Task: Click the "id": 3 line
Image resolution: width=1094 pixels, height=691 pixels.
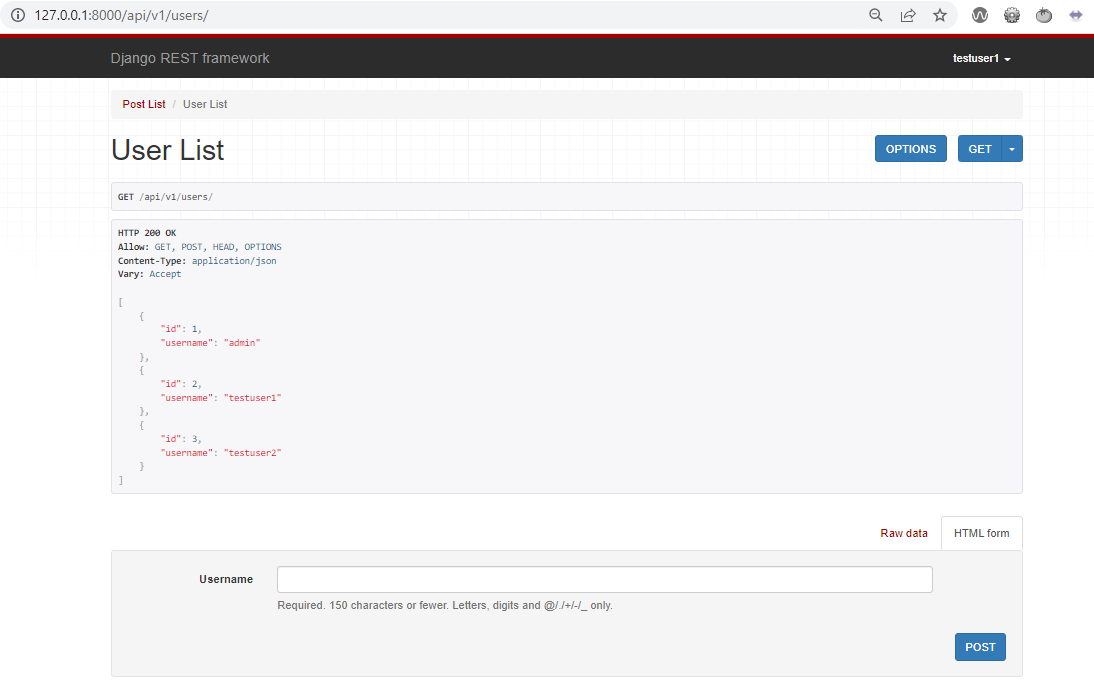Action: pyautogui.click(x=181, y=439)
